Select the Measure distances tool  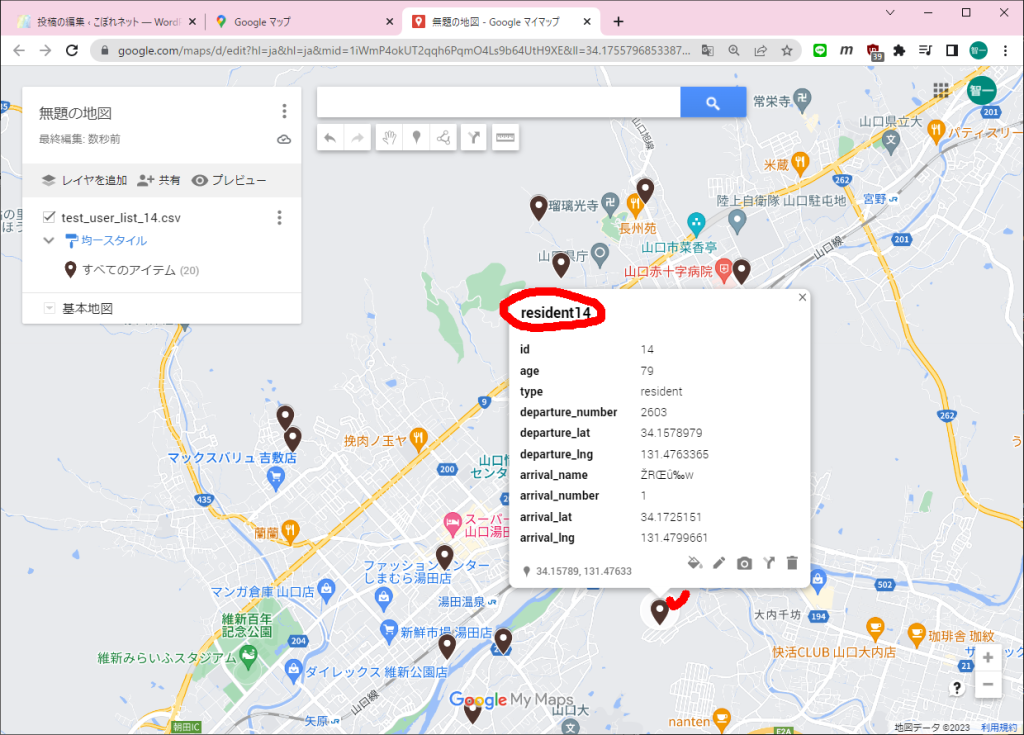pos(505,137)
